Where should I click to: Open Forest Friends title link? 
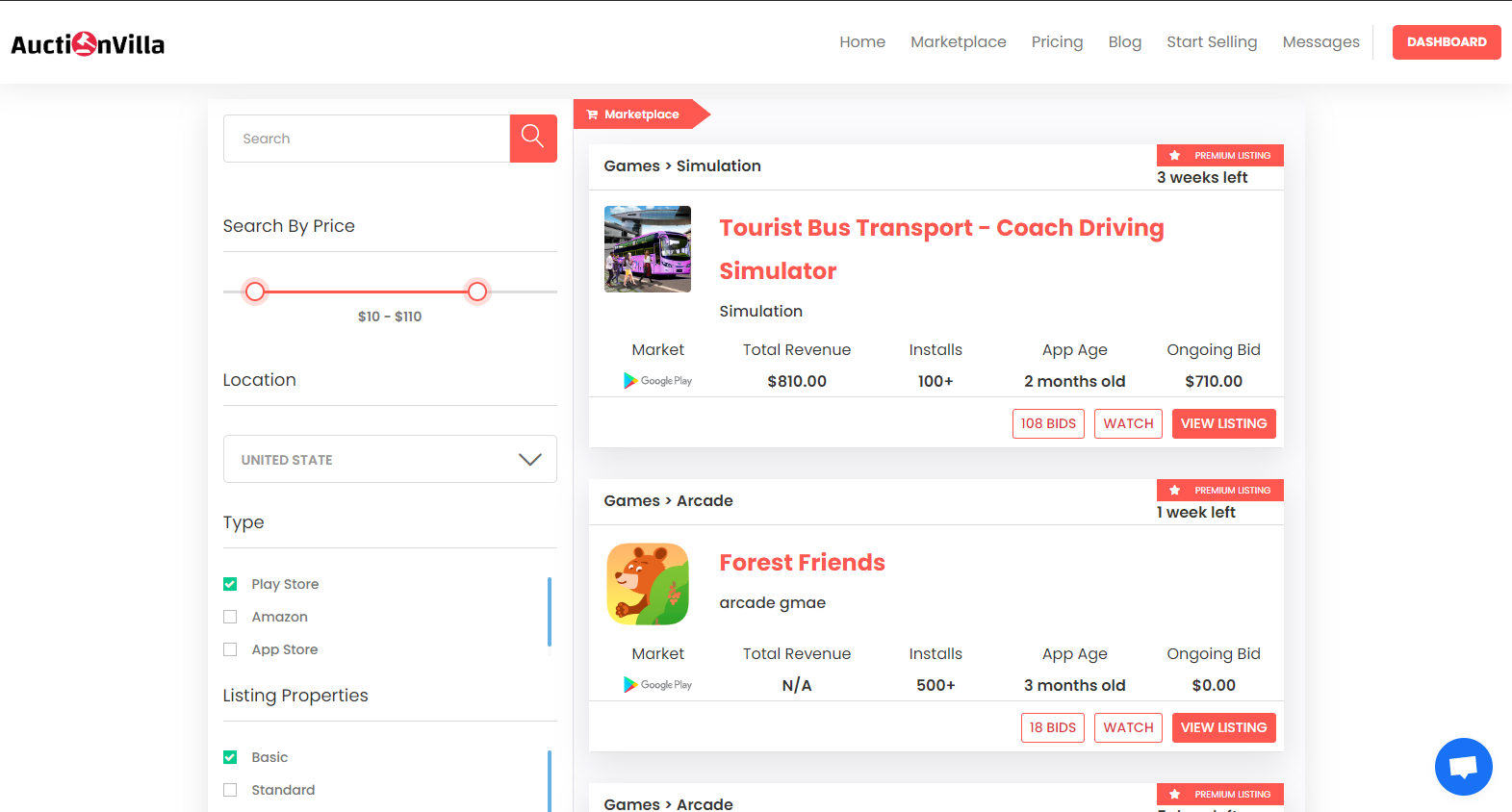[802, 563]
